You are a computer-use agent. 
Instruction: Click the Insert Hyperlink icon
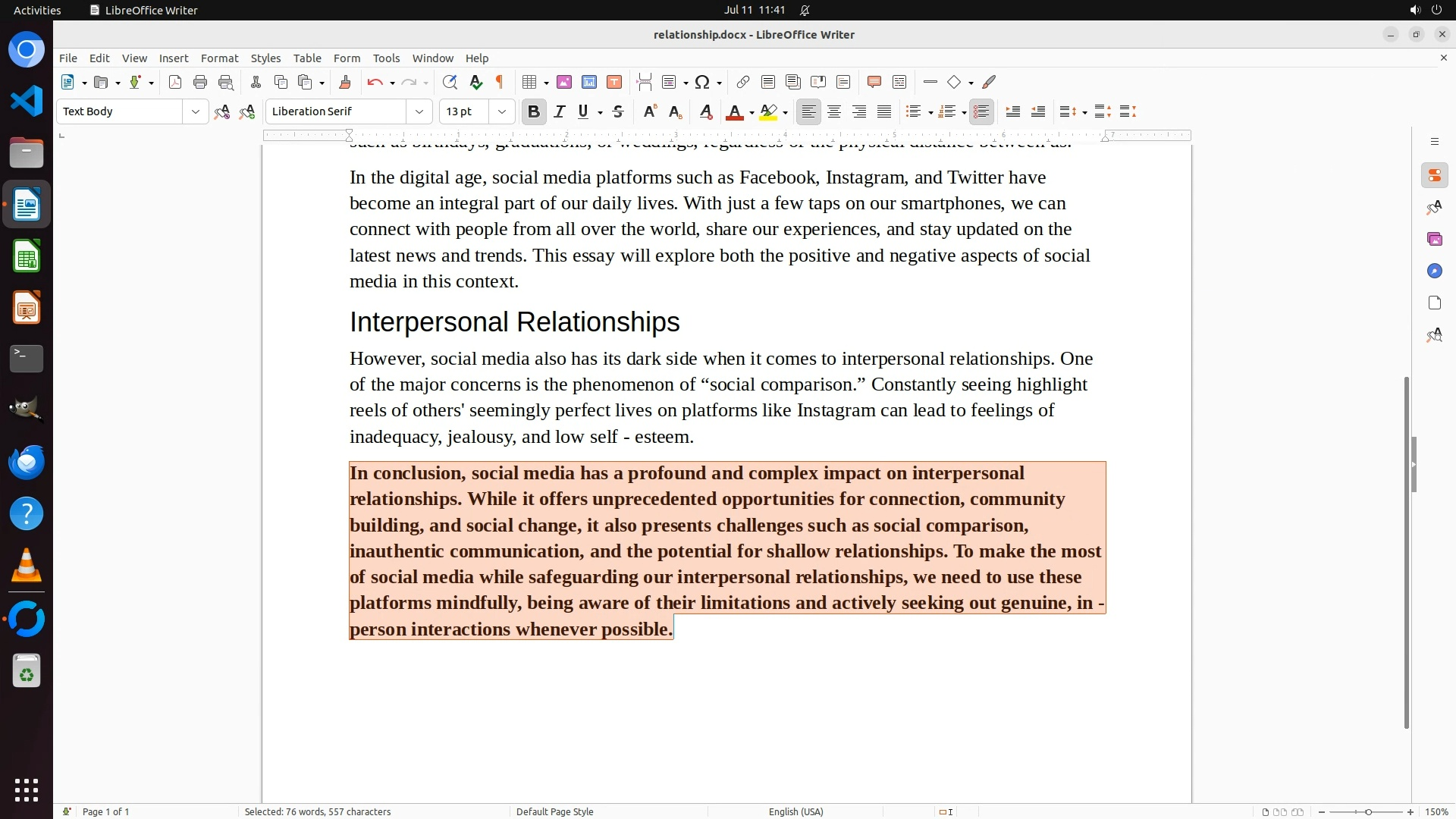[x=743, y=83]
